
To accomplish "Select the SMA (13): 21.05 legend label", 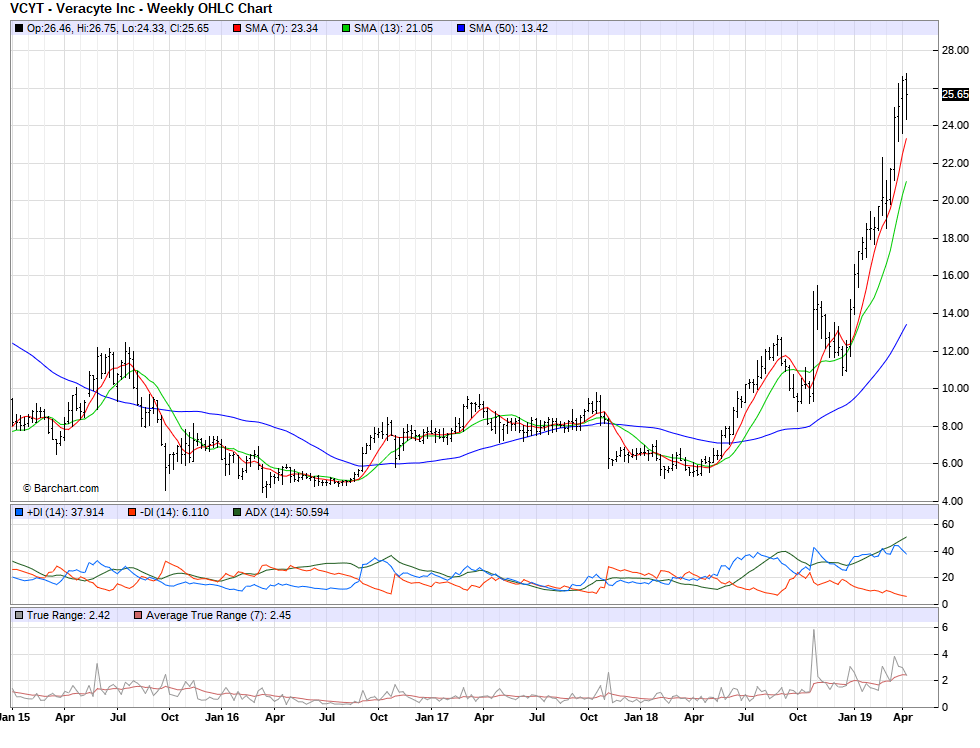I will 393,28.
